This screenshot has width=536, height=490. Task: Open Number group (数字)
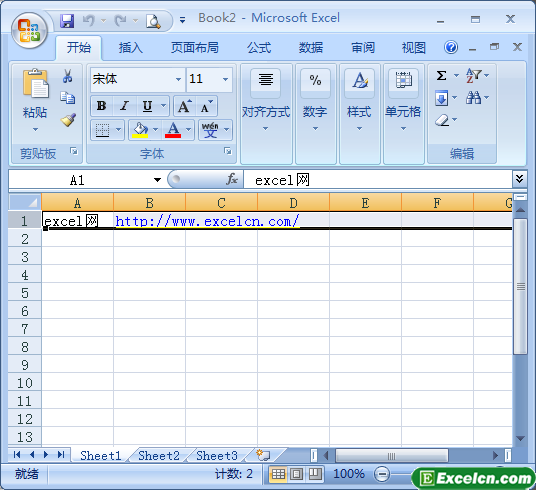tap(315, 113)
